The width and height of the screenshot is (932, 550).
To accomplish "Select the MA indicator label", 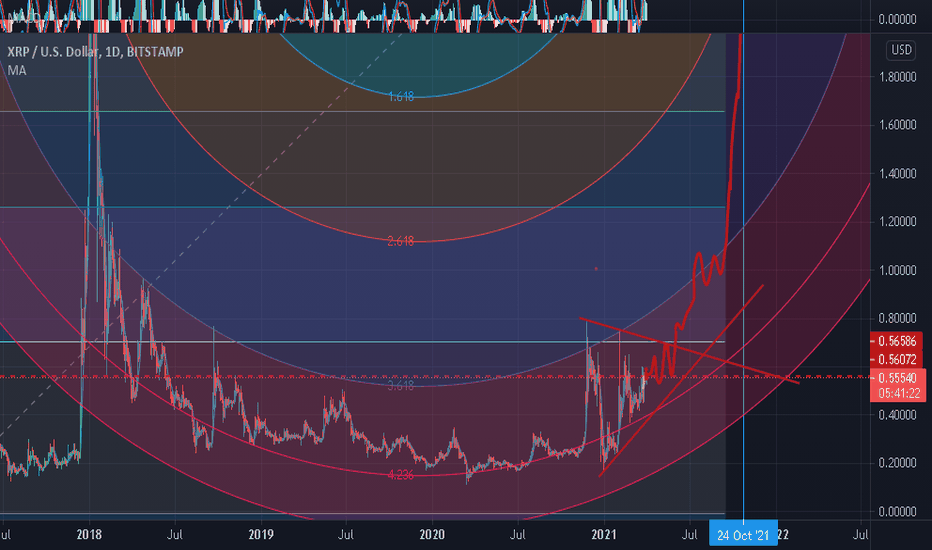I will (x=17, y=70).
